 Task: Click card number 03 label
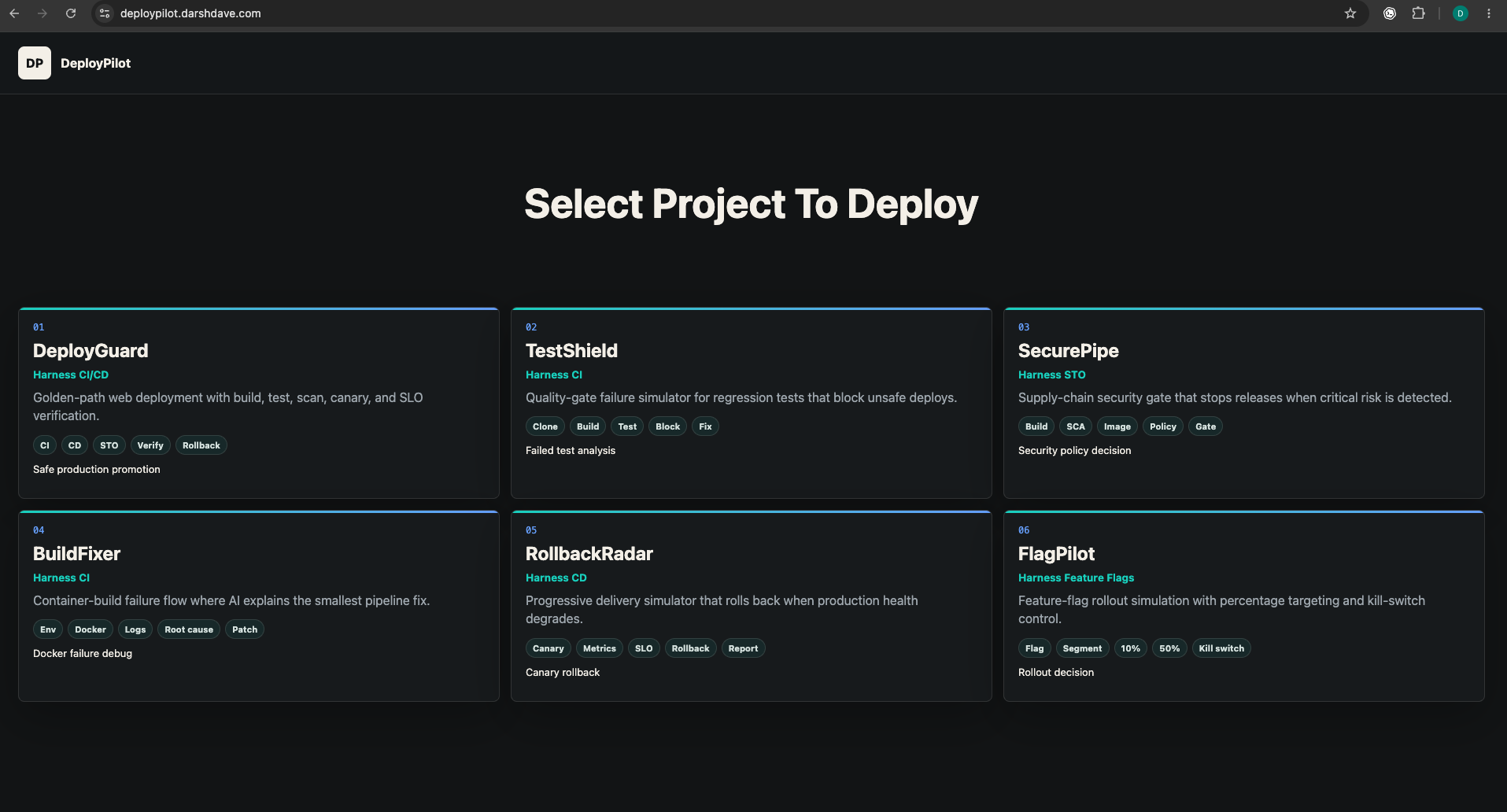[1024, 327]
